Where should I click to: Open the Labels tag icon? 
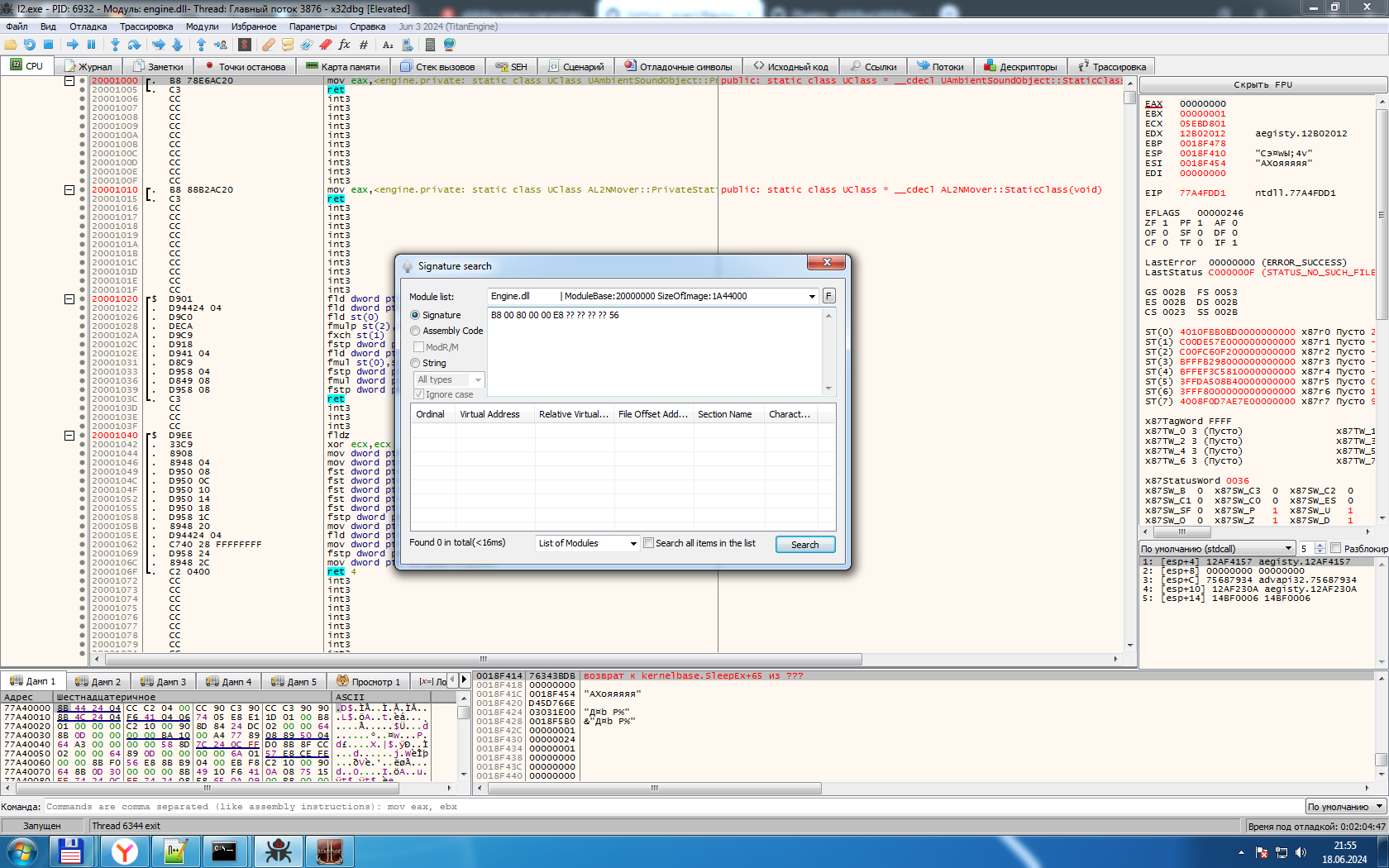tap(307, 45)
